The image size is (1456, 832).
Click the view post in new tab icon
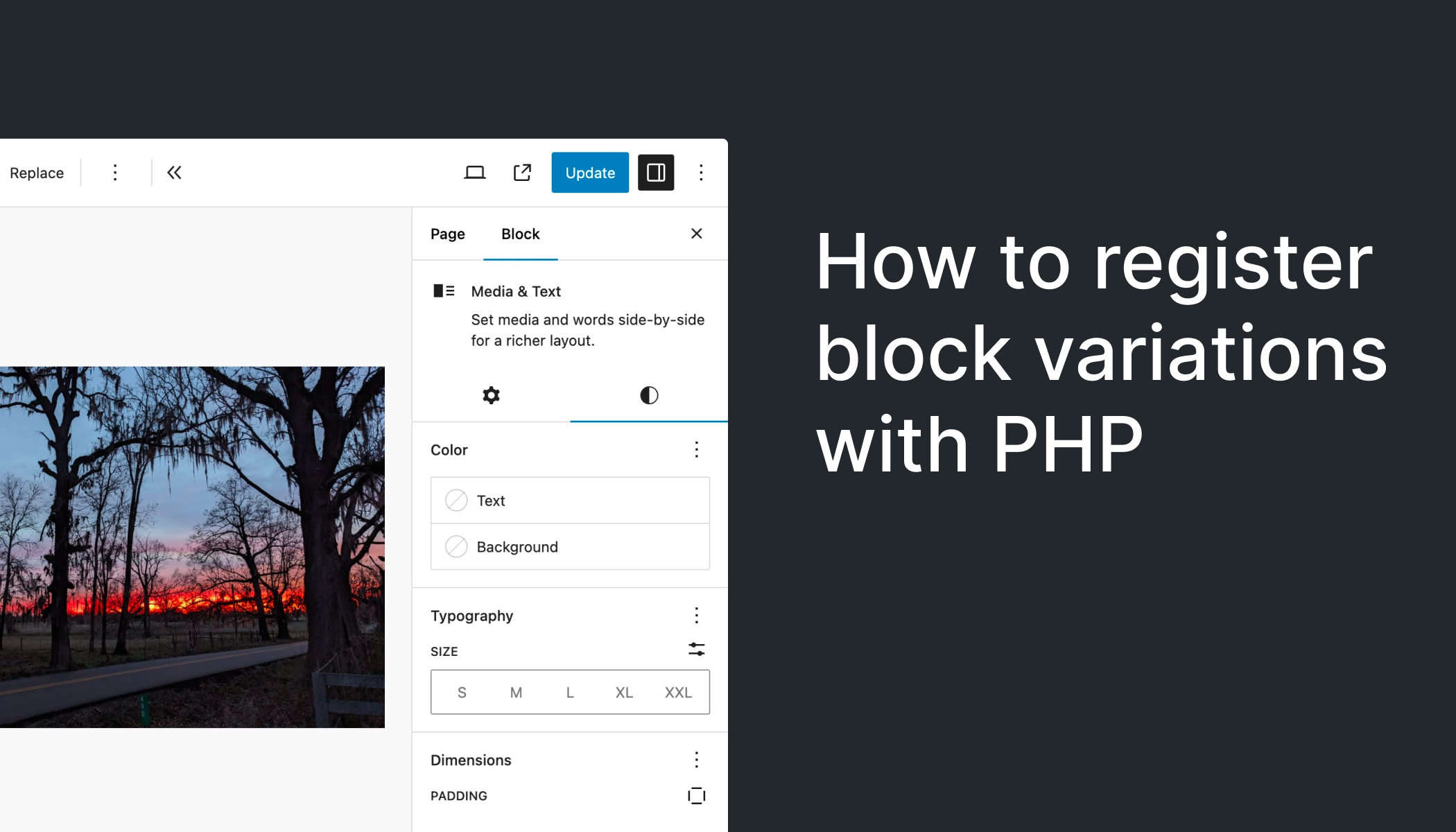click(x=522, y=173)
